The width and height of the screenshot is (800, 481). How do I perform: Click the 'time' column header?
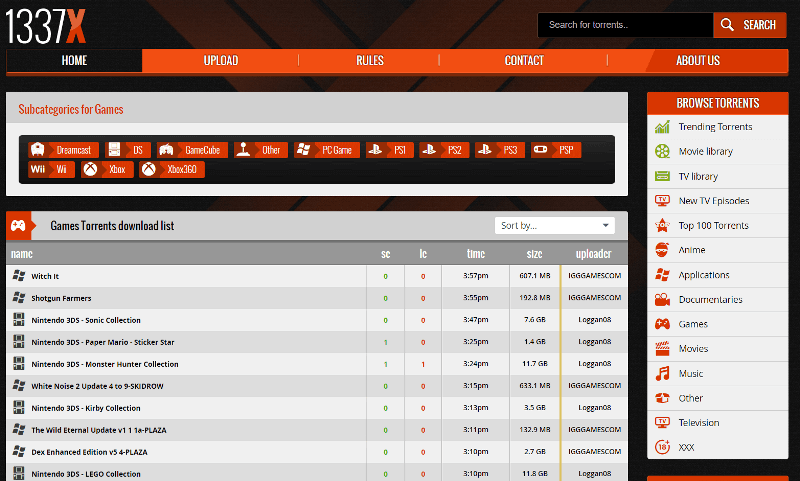click(x=476, y=254)
